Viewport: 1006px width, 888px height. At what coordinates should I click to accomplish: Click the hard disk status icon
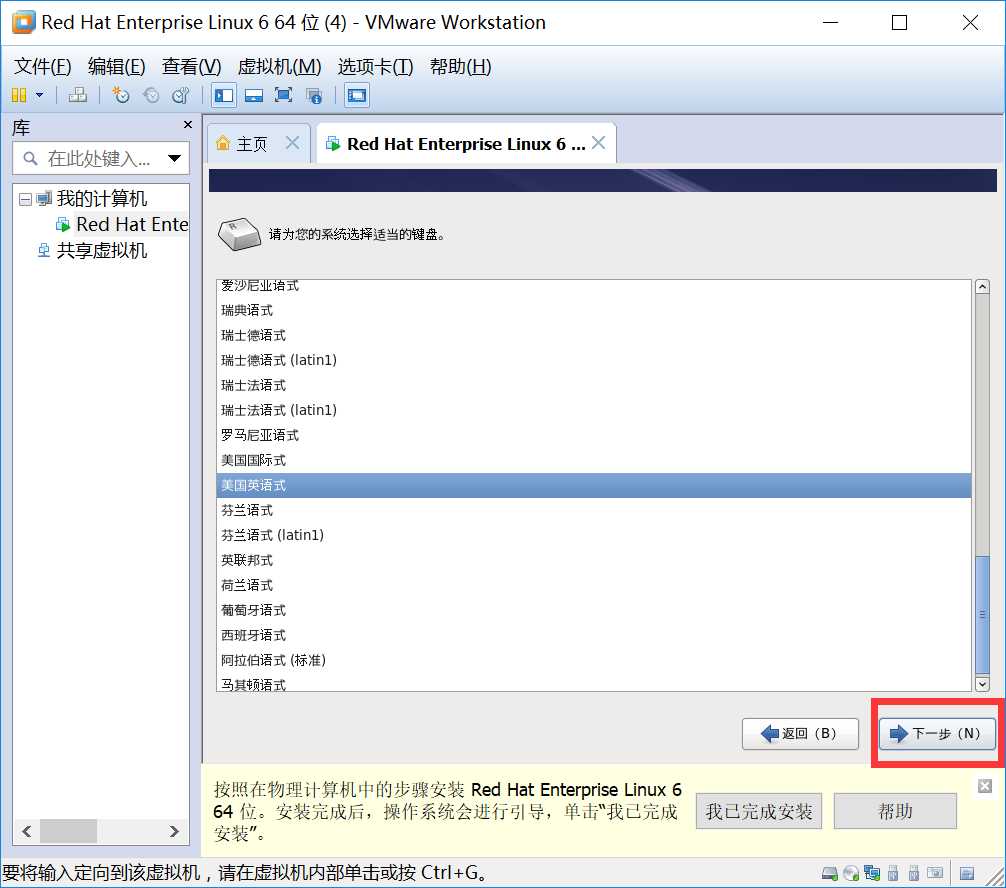click(x=830, y=873)
